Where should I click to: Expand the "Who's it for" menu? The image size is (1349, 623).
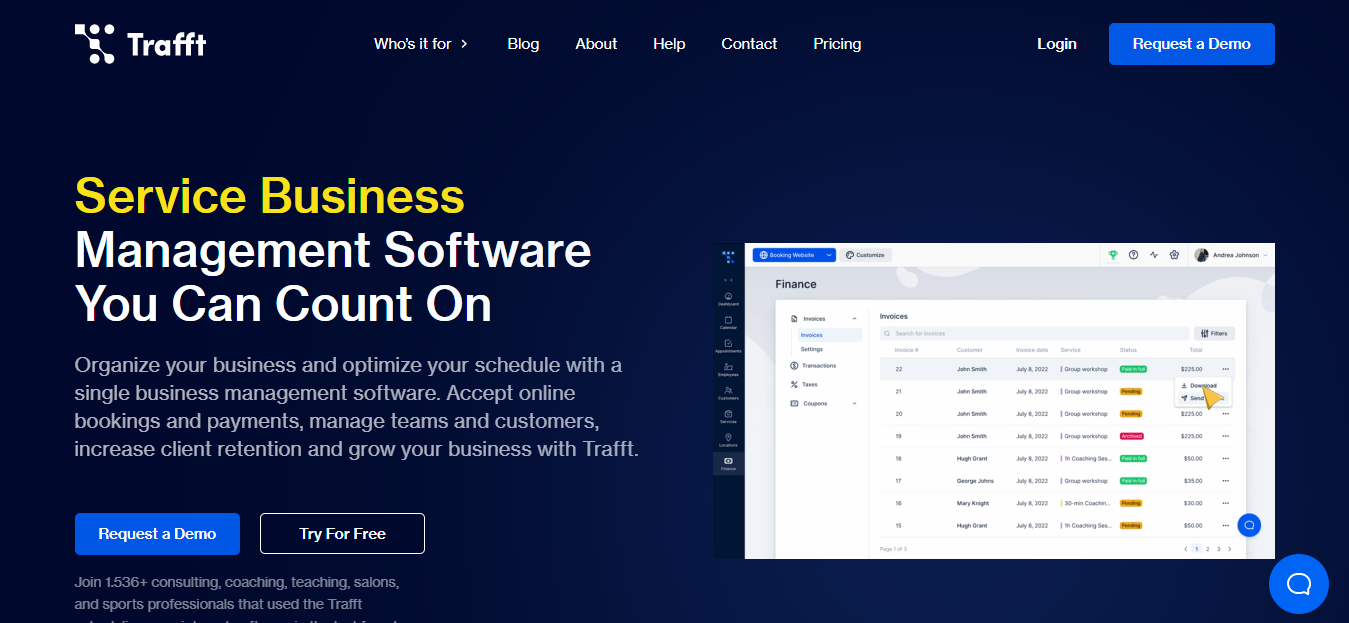coord(421,44)
